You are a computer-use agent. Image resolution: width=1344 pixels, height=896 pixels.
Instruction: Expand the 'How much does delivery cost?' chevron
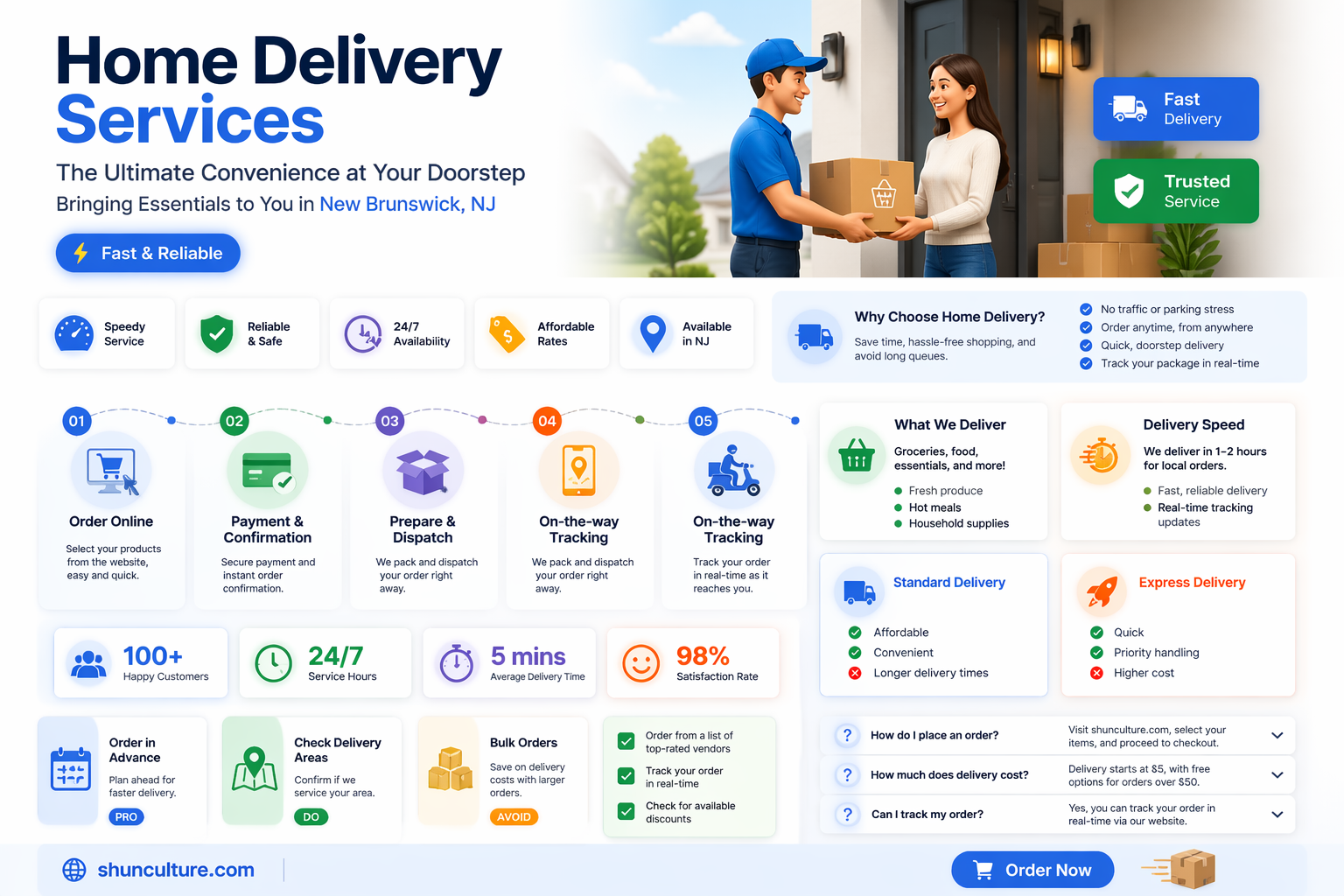click(1277, 774)
